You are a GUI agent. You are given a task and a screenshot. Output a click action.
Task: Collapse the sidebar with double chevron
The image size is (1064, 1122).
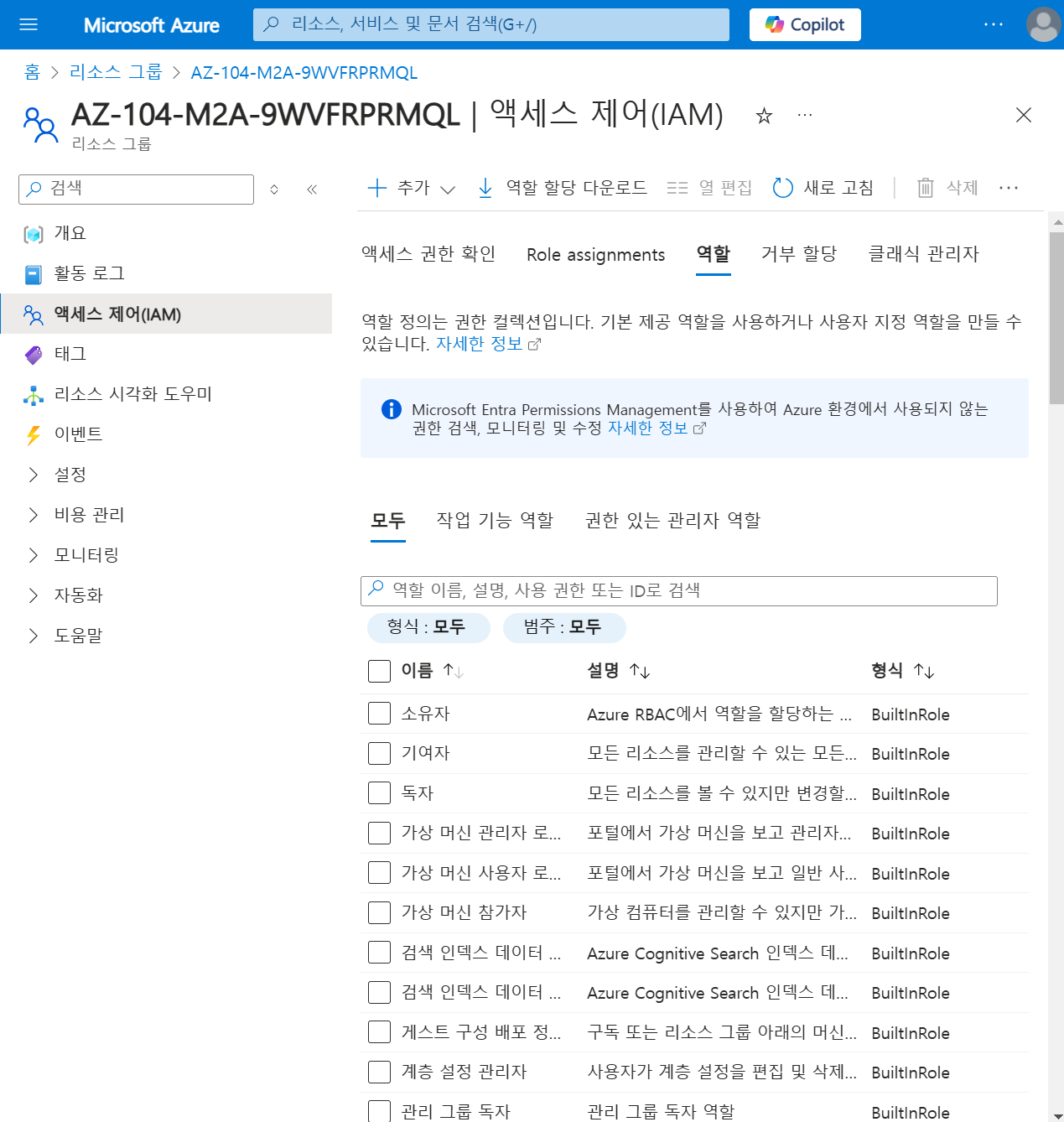click(x=312, y=190)
